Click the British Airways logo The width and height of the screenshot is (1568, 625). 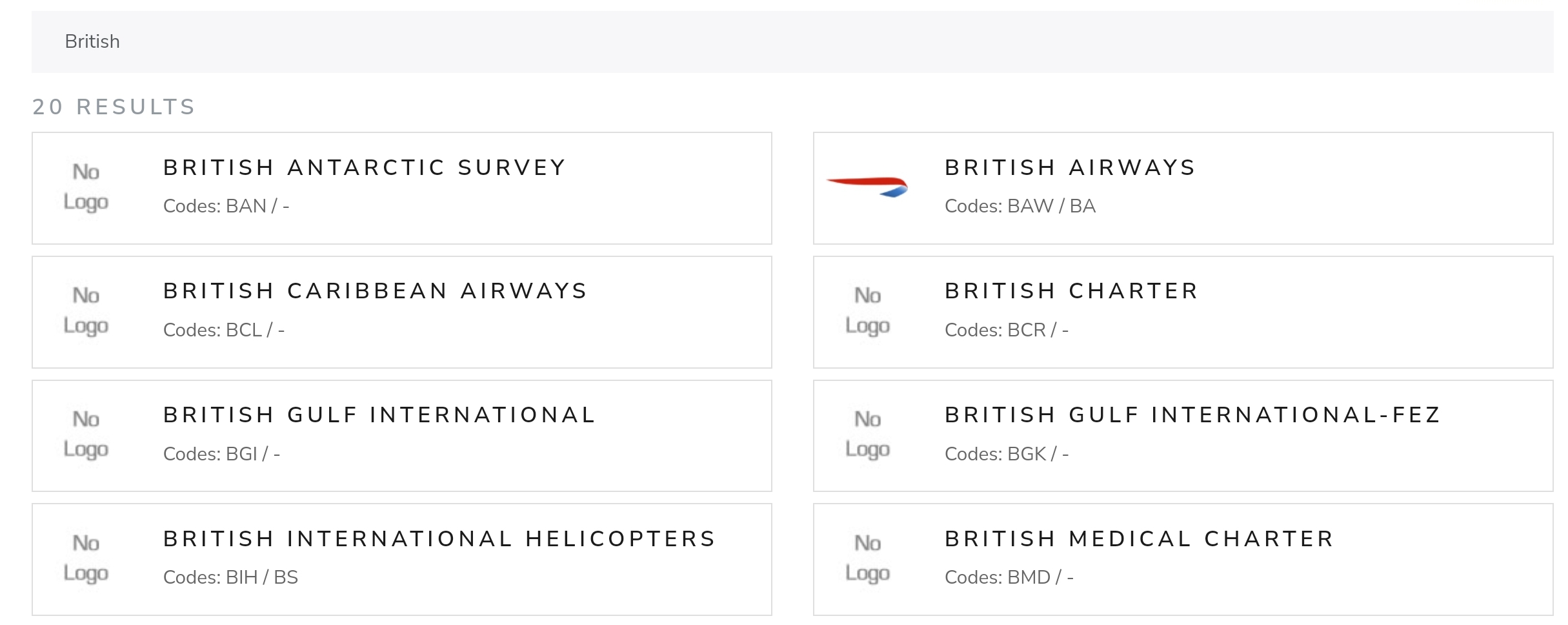tap(867, 187)
